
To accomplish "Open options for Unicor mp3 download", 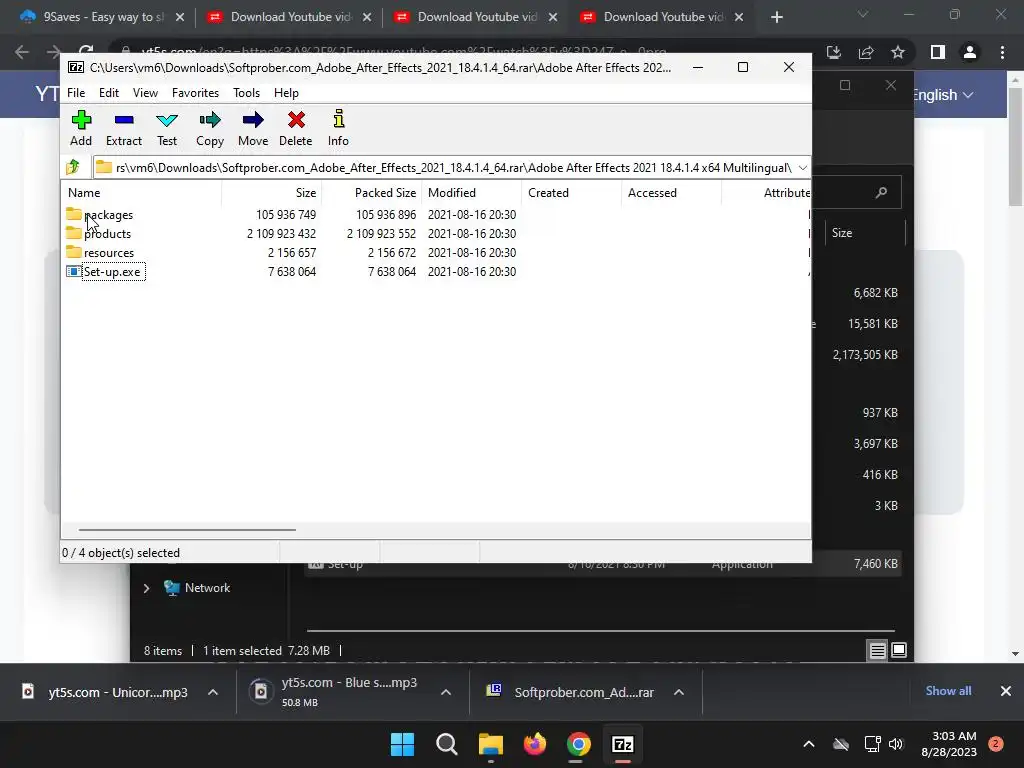I will pos(213,692).
